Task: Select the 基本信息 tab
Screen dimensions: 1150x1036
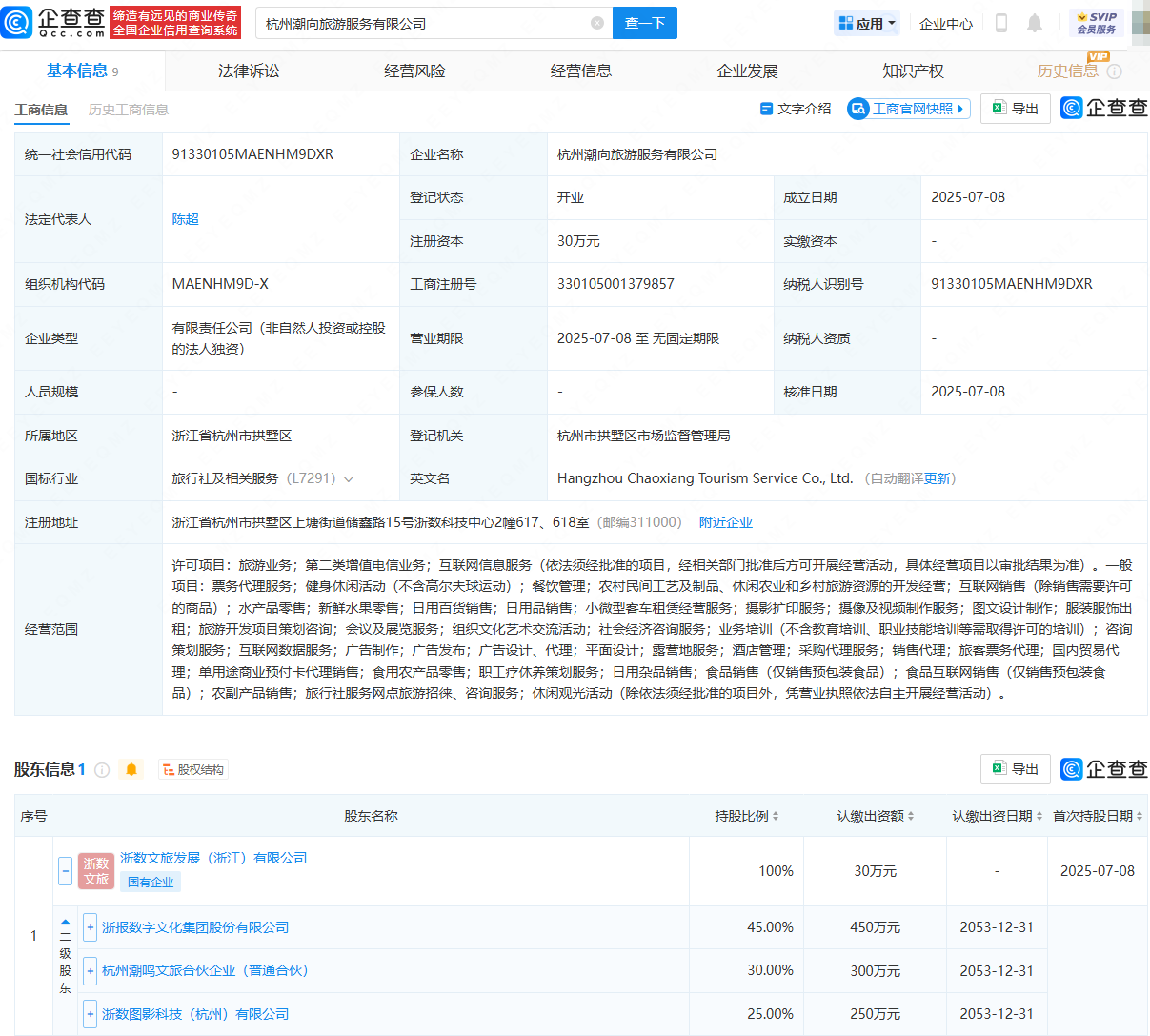Action: pyautogui.click(x=82, y=71)
